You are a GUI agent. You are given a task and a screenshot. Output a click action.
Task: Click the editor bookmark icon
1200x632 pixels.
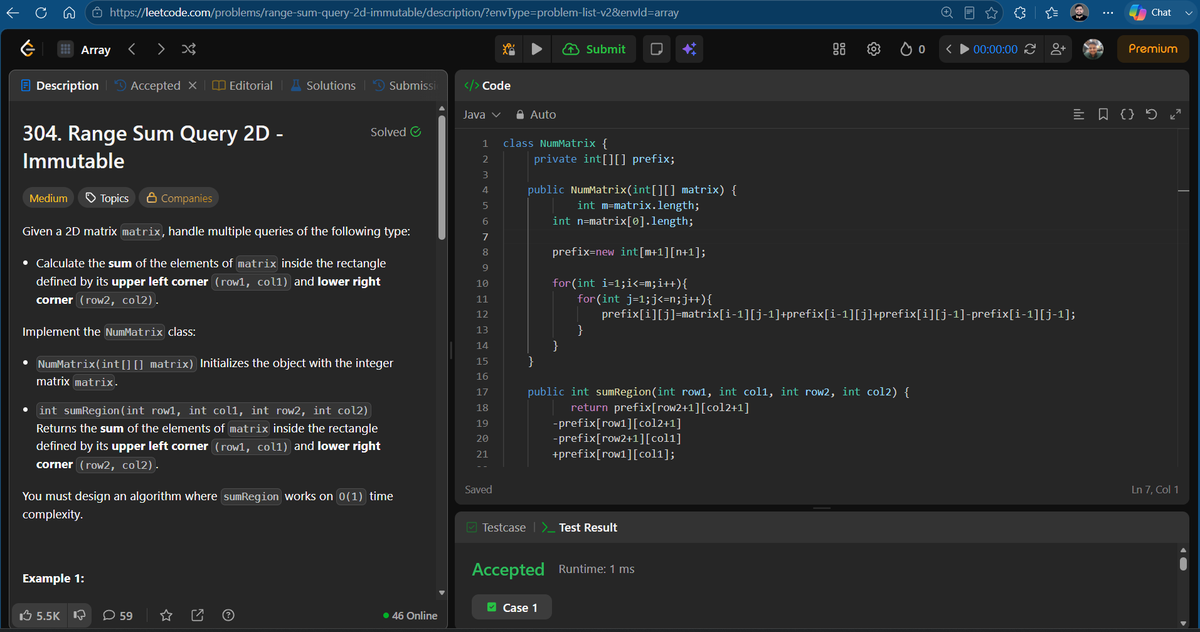point(1103,114)
